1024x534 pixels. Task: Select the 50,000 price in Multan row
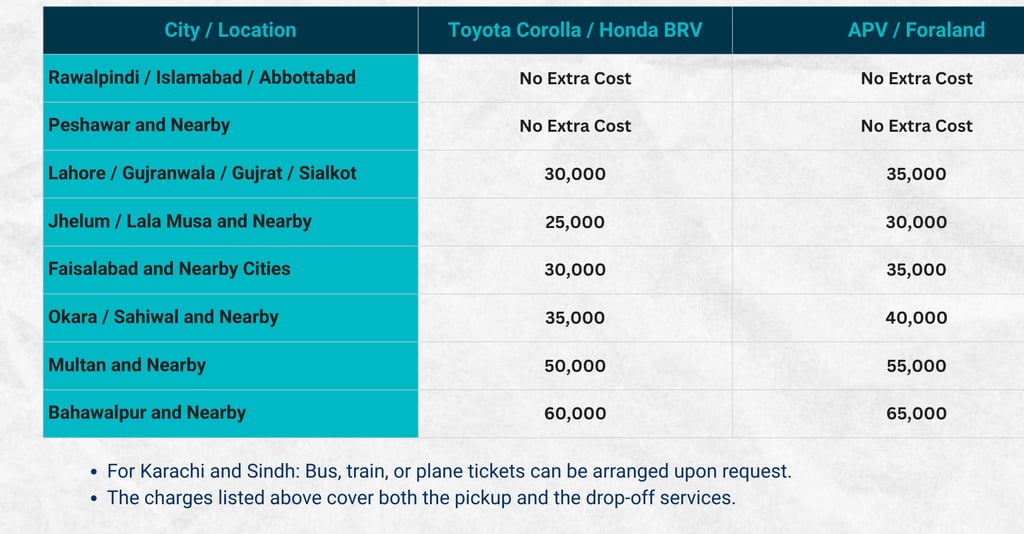pos(575,366)
